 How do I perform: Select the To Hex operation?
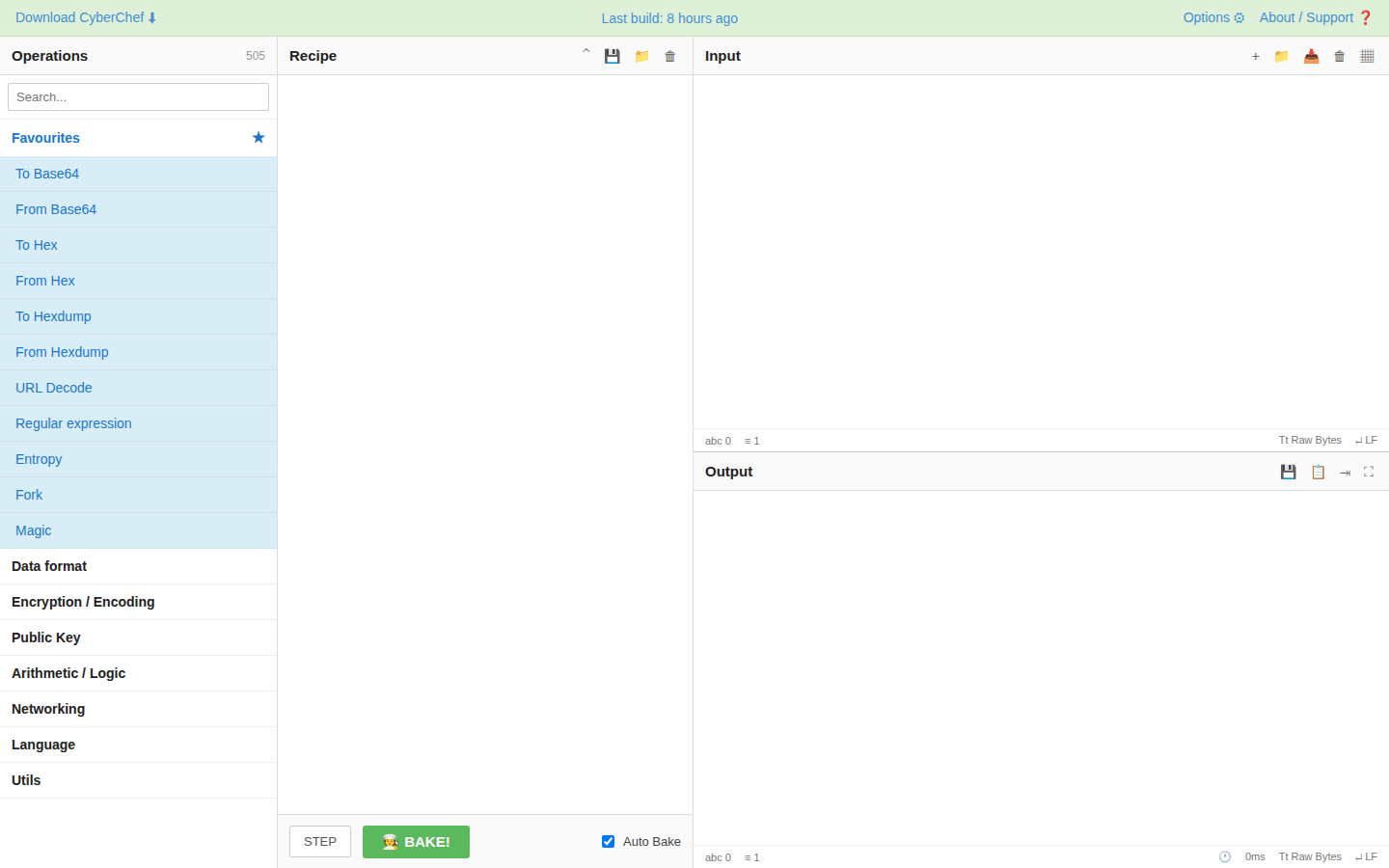pyautogui.click(x=138, y=245)
